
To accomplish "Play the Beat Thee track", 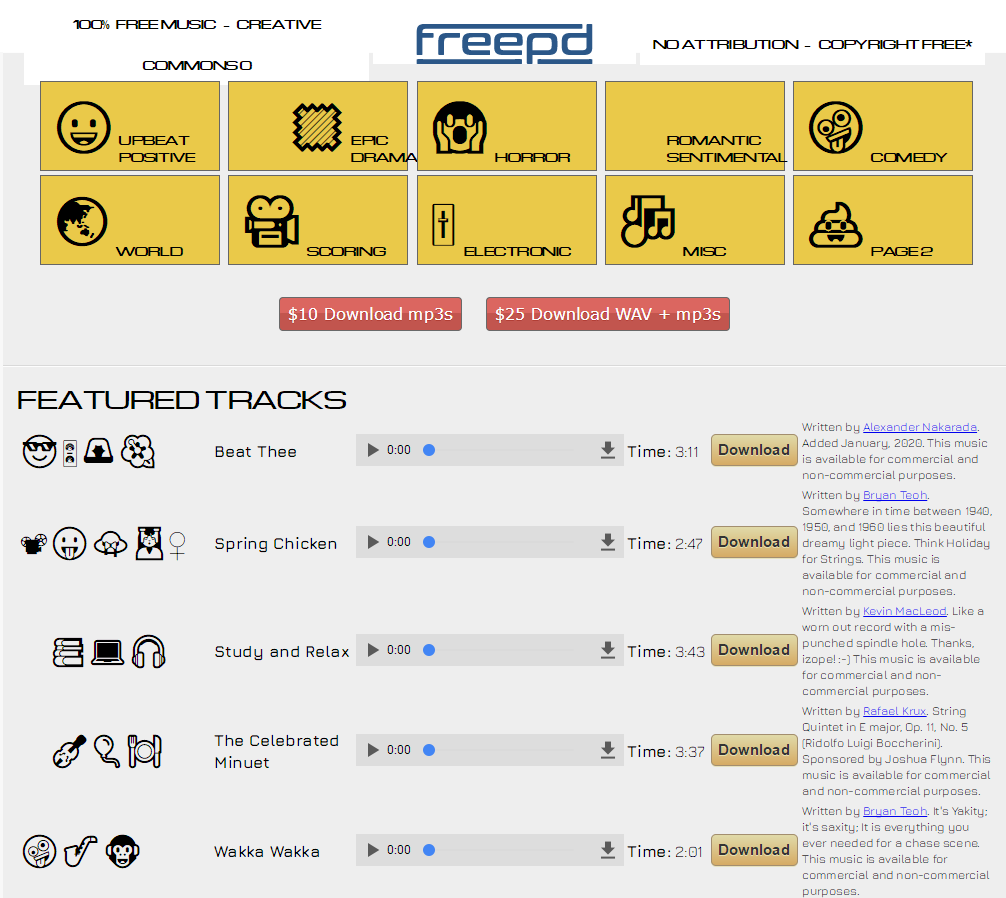I will coord(373,450).
